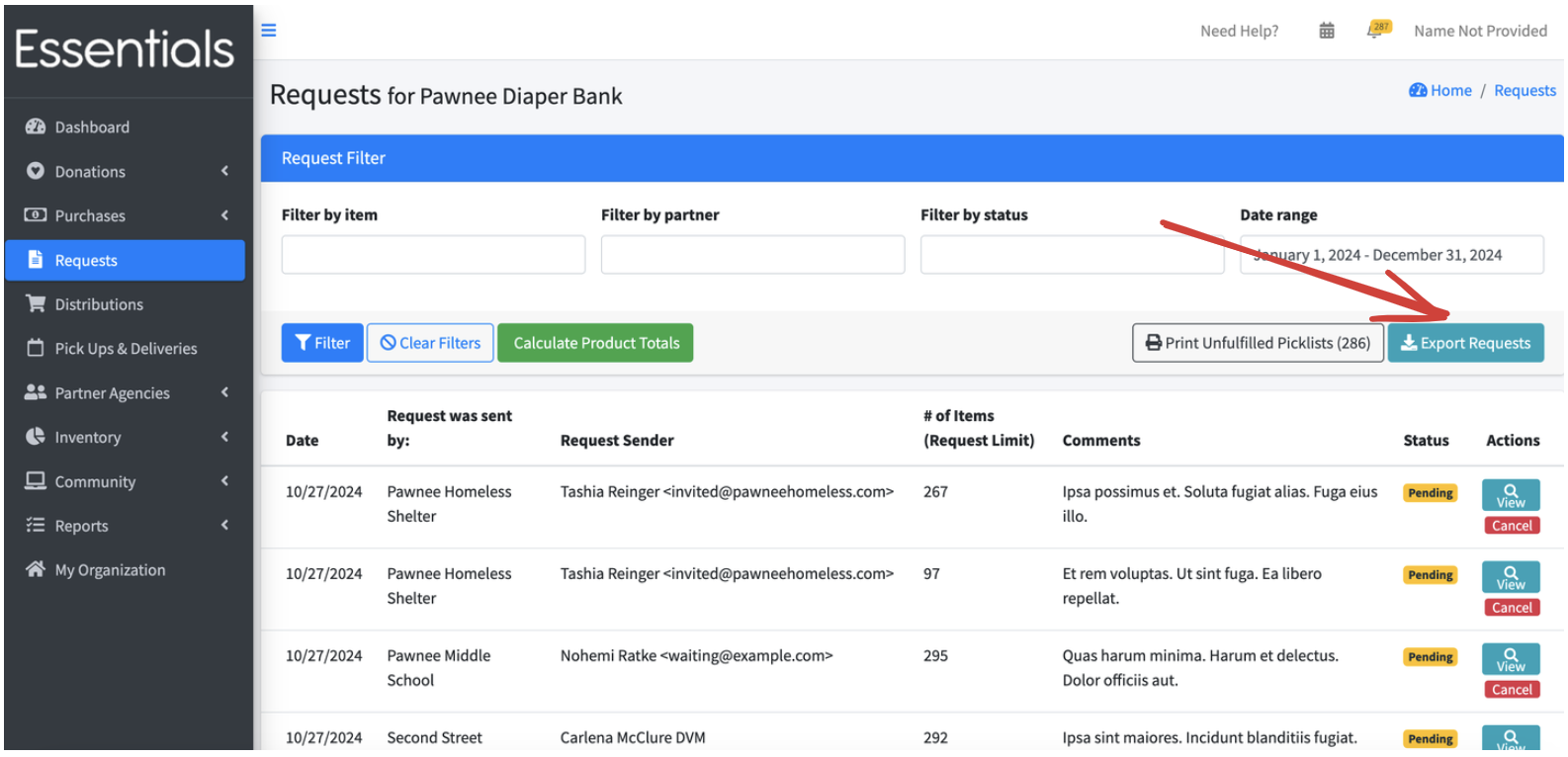
Task: Click the Request Filter panel header
Action: (x=912, y=158)
